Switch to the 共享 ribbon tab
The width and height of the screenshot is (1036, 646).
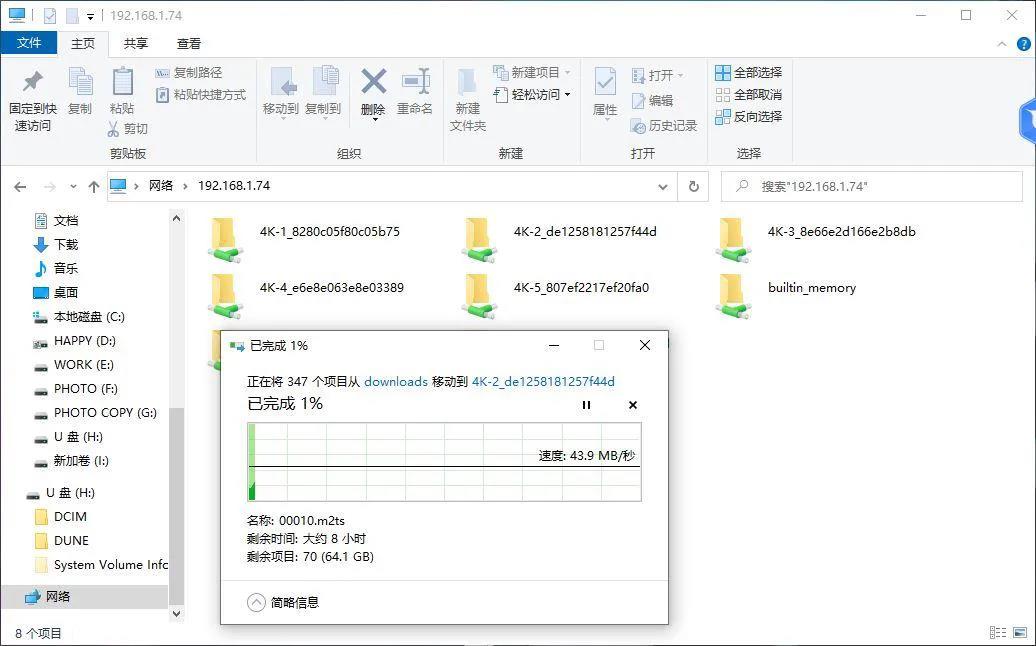(x=137, y=43)
